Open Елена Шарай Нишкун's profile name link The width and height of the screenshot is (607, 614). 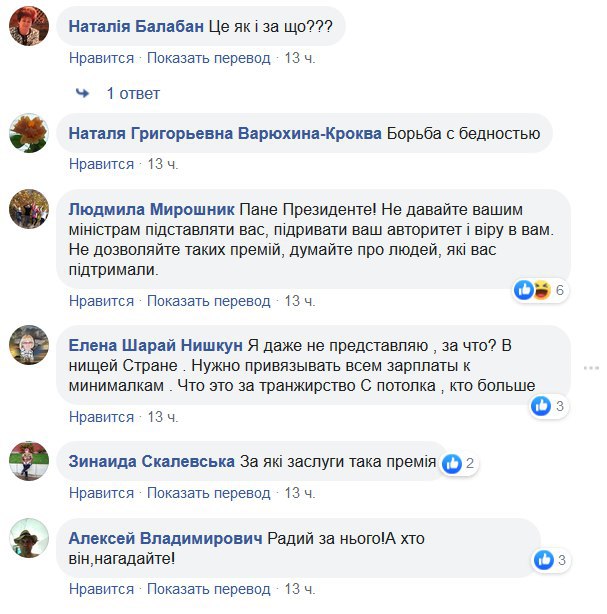(155, 345)
